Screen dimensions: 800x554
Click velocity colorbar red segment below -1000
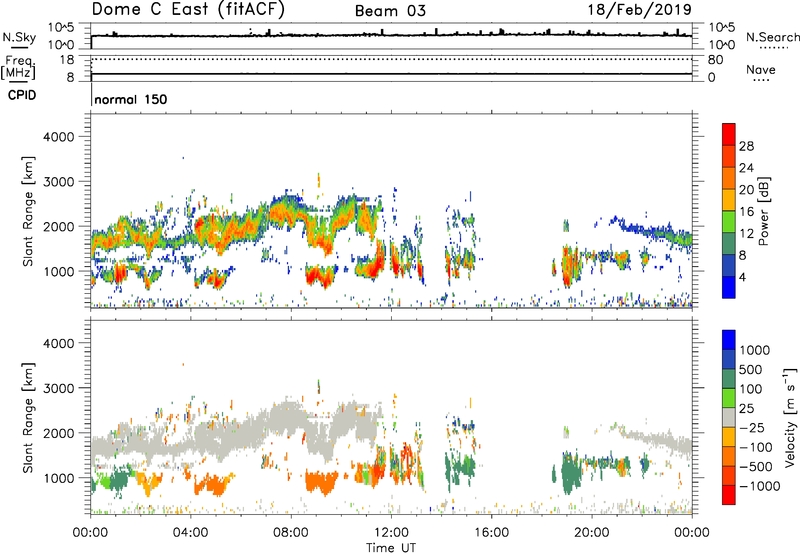(x=729, y=495)
